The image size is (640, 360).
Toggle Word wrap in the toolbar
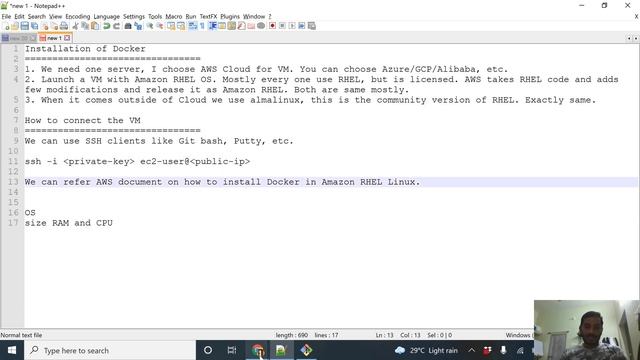click(192, 26)
